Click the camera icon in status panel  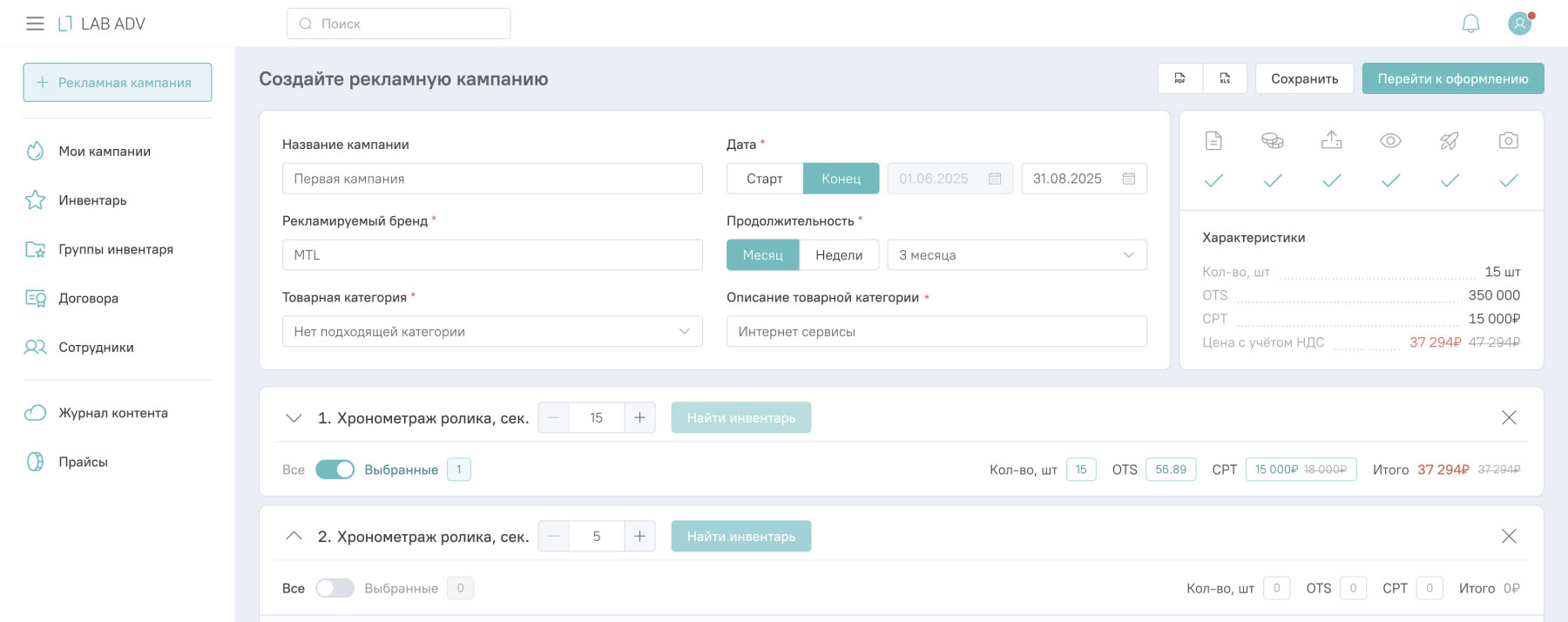pos(1509,140)
